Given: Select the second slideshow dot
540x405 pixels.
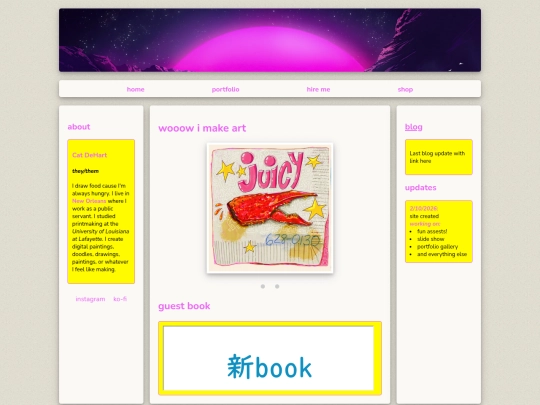Looking at the screenshot, I should tap(277, 286).
